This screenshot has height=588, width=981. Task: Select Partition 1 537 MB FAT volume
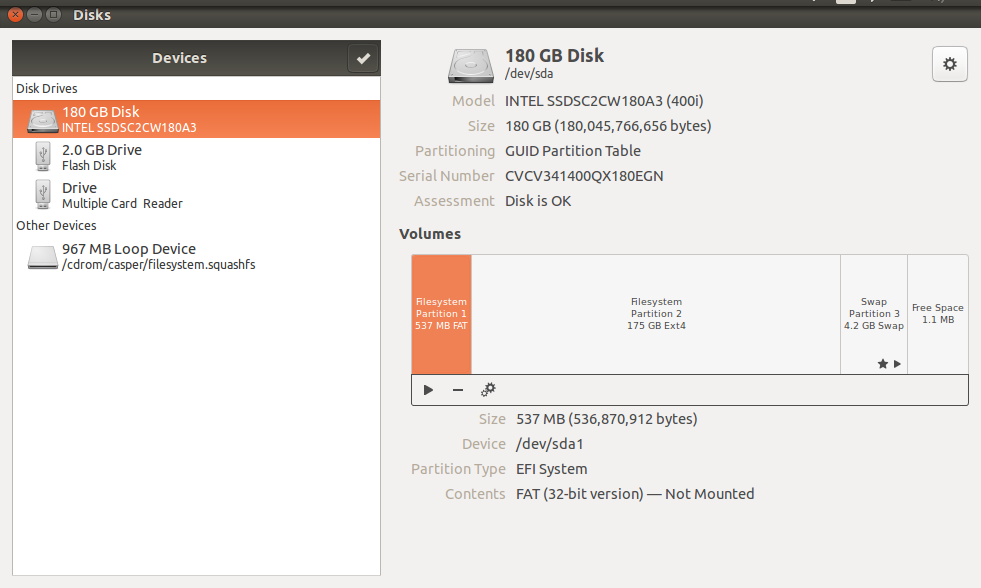pyautogui.click(x=441, y=314)
